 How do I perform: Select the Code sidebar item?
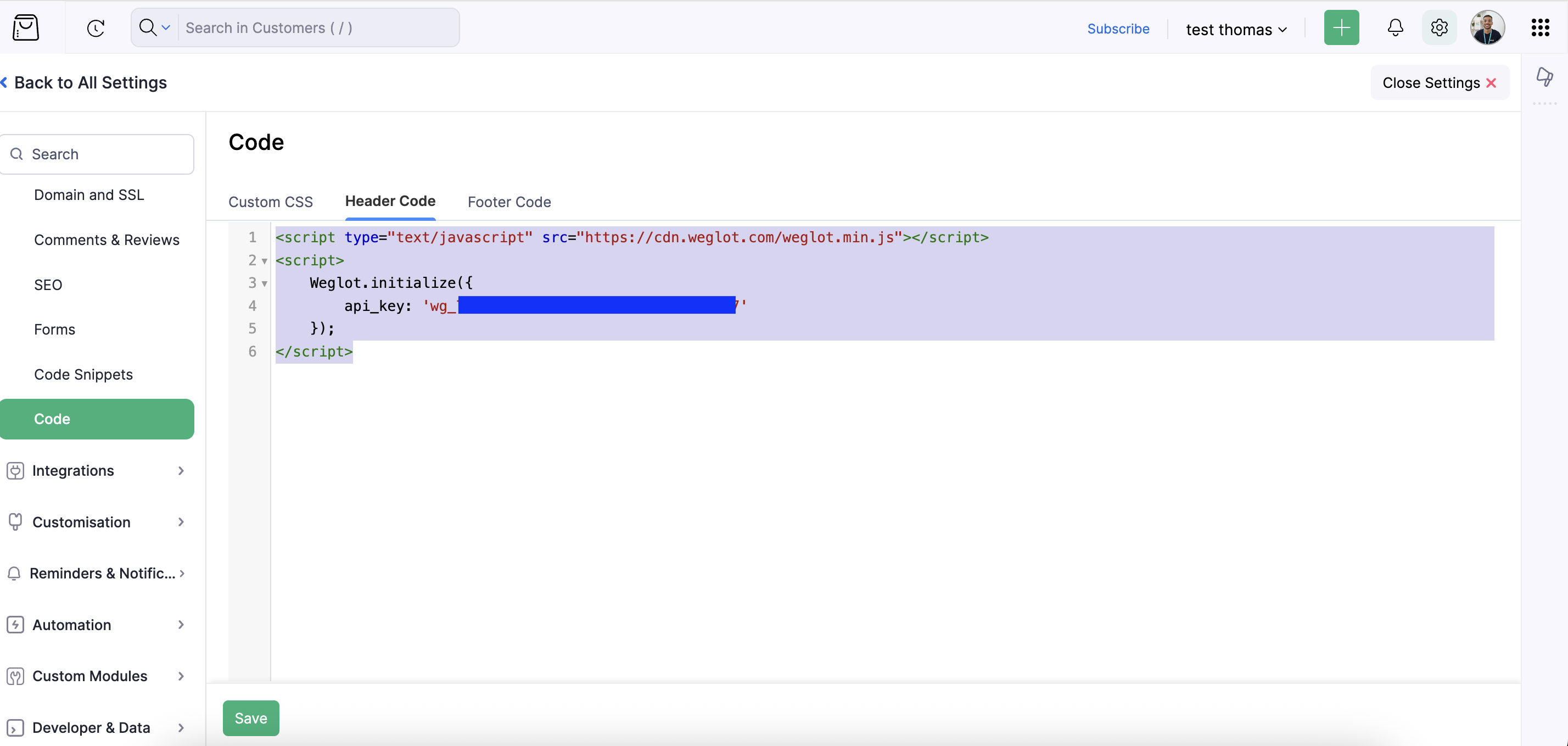[97, 419]
